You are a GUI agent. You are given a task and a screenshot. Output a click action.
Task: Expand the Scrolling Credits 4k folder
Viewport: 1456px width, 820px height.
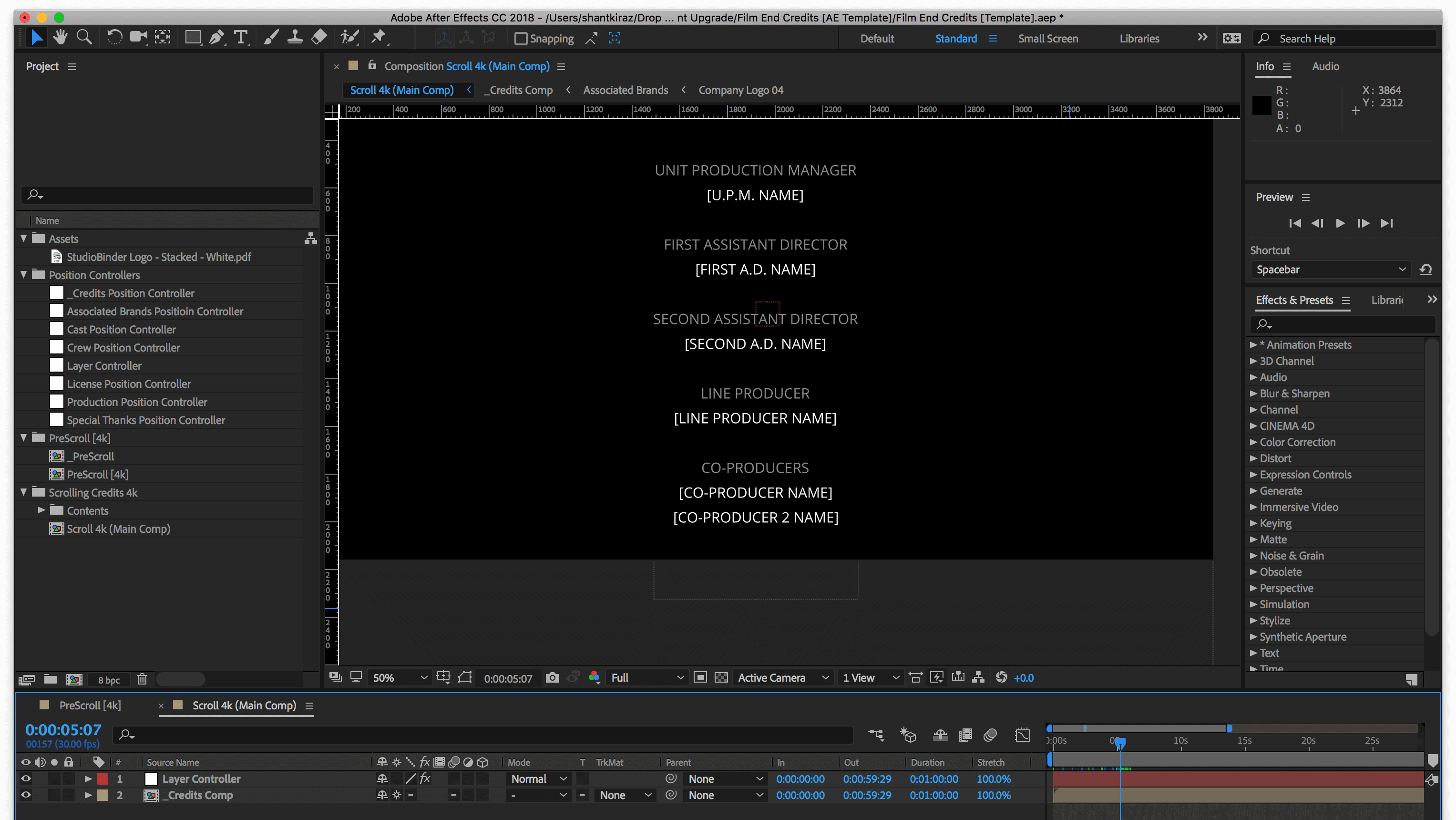[22, 492]
